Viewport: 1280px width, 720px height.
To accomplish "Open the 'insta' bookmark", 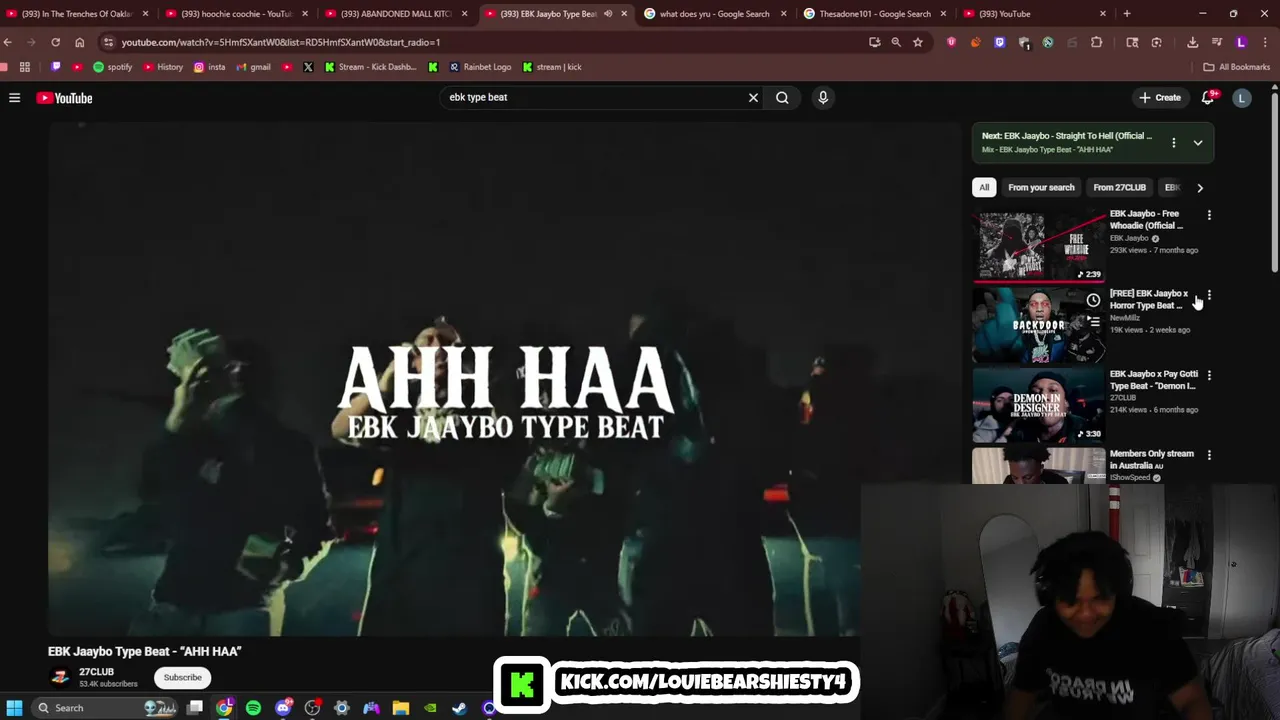I will [210, 67].
